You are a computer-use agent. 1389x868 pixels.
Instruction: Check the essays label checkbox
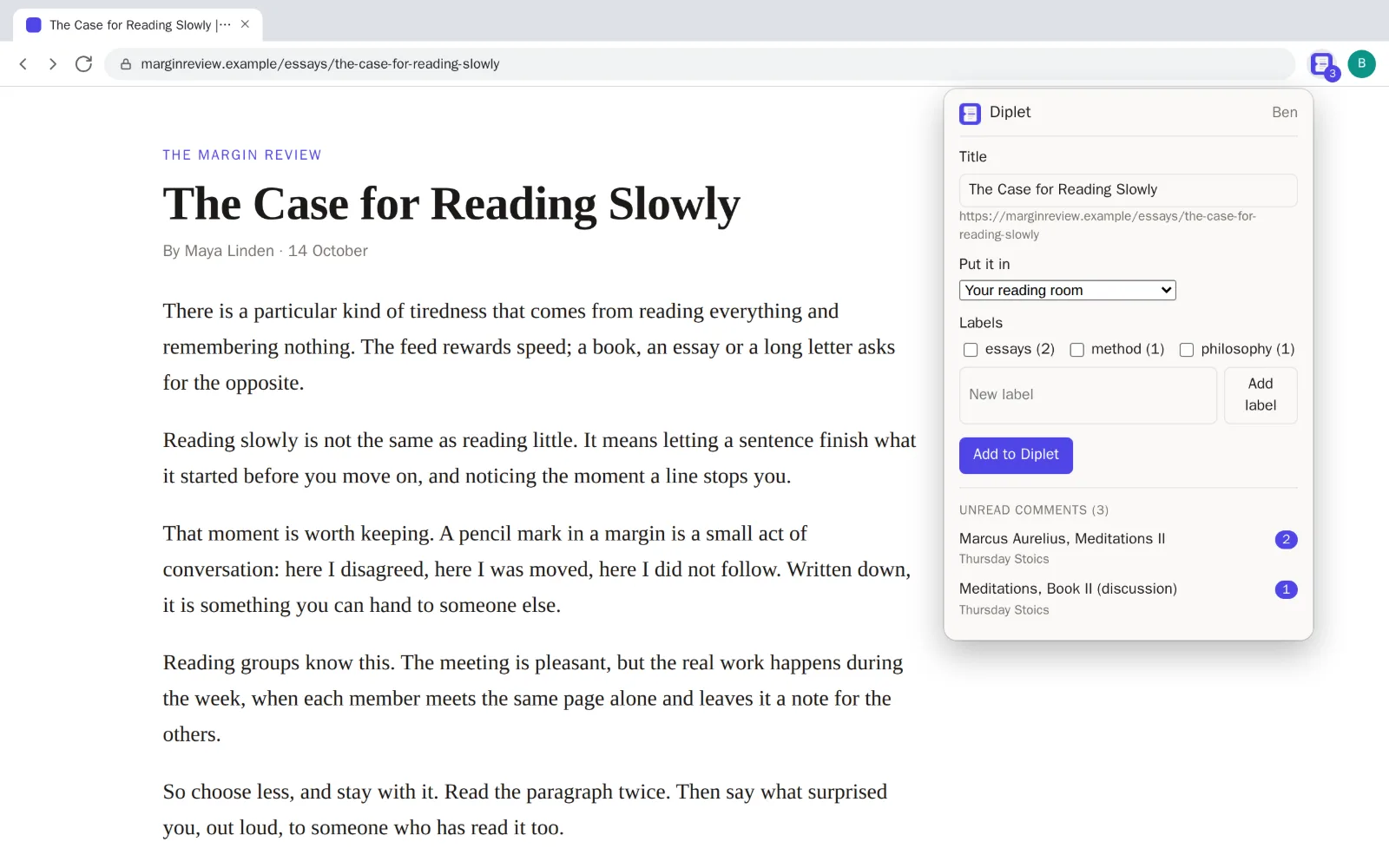coord(971,350)
